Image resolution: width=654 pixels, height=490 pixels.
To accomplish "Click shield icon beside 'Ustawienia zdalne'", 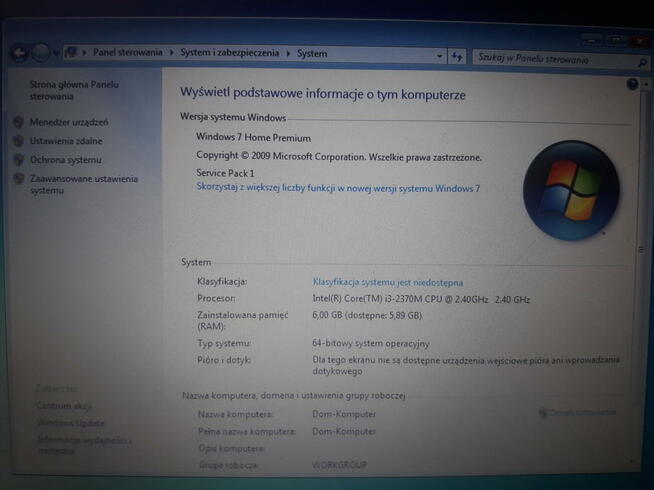I will click(x=18, y=141).
